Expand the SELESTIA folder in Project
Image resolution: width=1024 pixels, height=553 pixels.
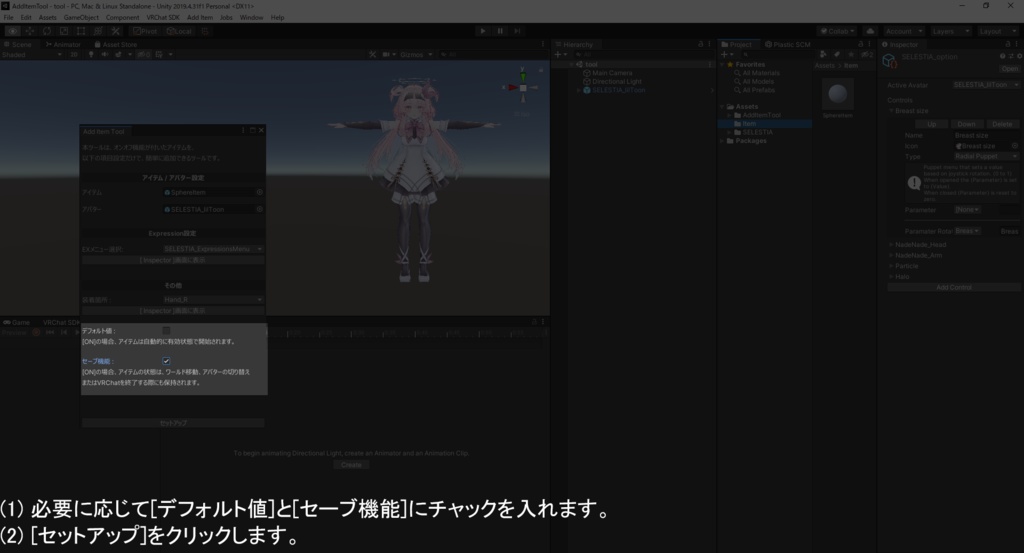pyautogui.click(x=729, y=132)
